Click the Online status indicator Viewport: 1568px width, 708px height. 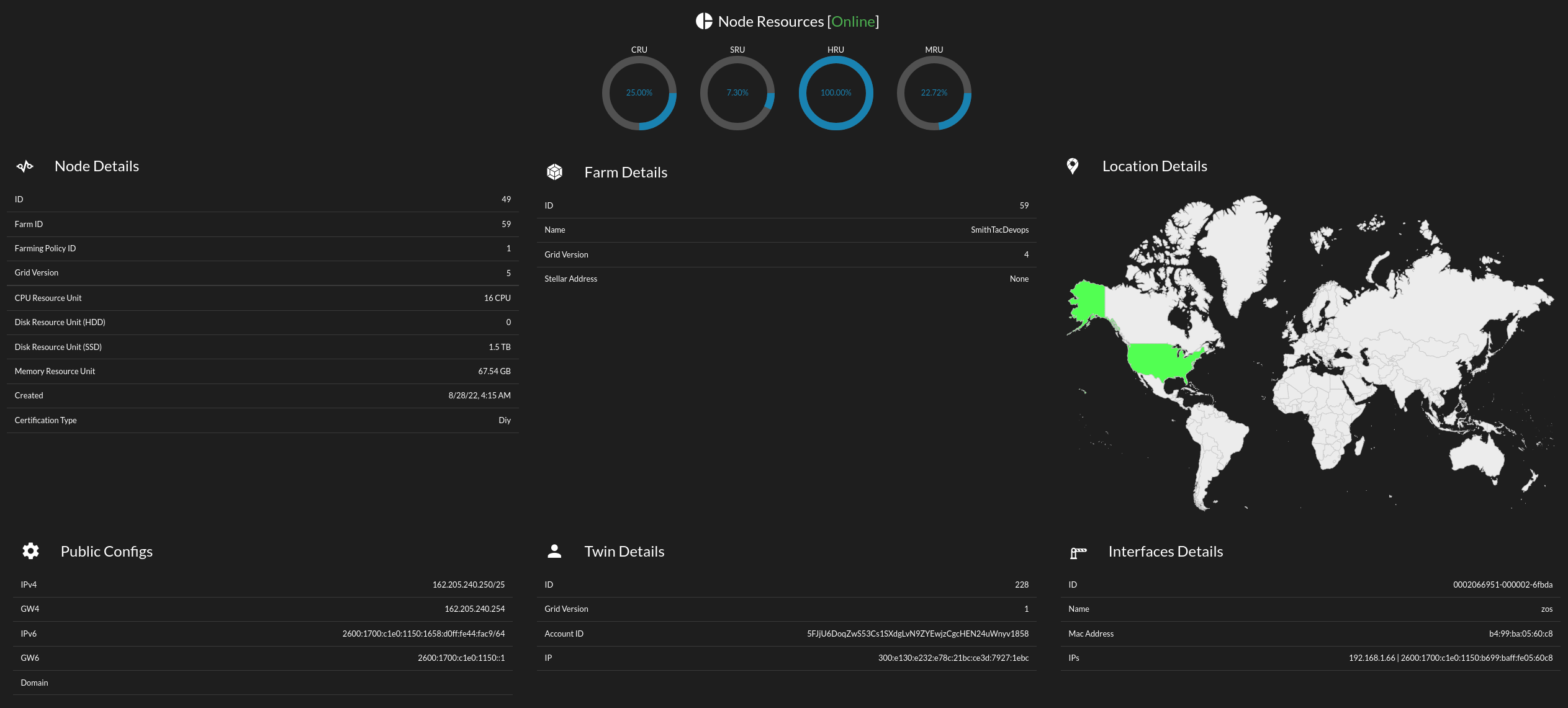(x=854, y=21)
